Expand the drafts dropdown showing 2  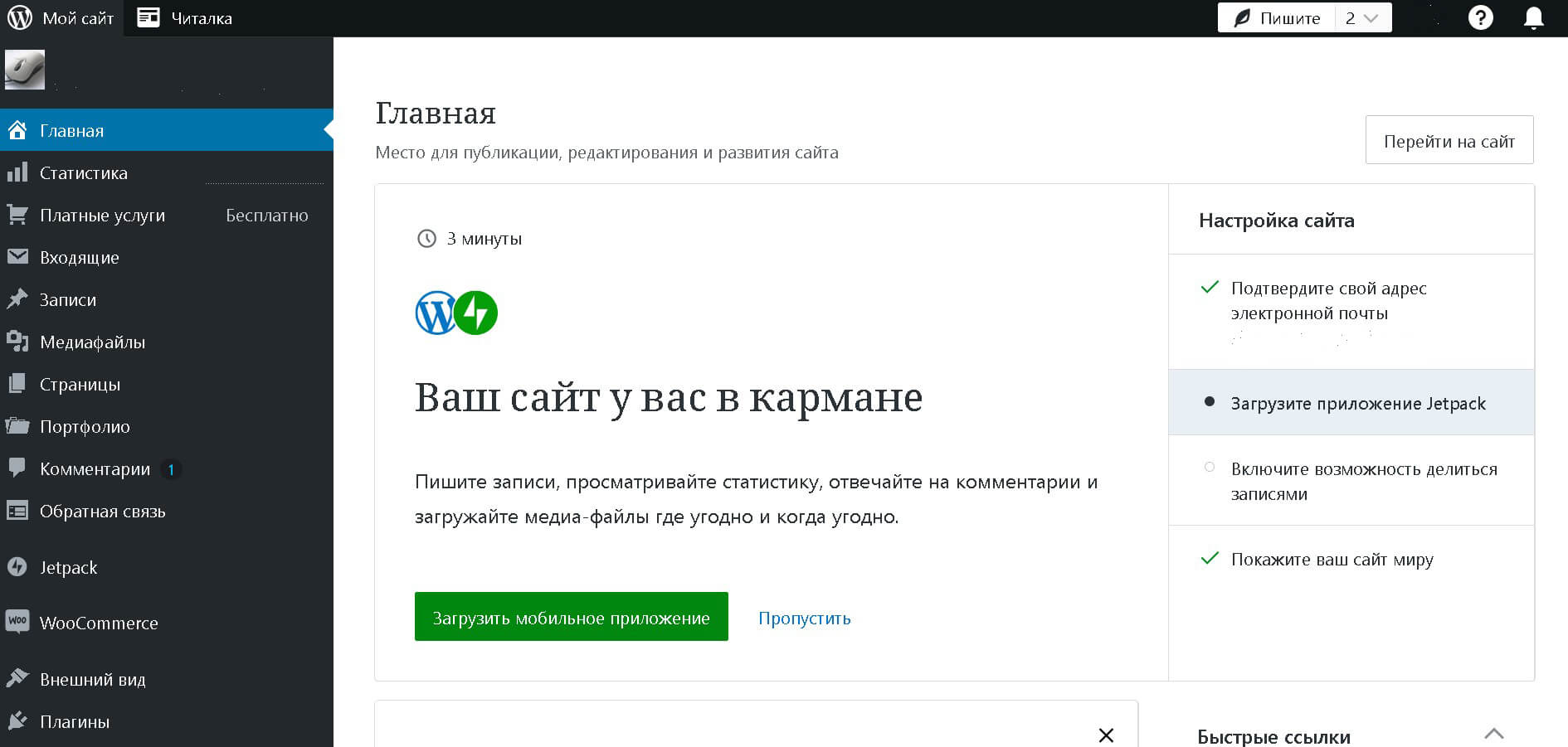(x=1363, y=18)
